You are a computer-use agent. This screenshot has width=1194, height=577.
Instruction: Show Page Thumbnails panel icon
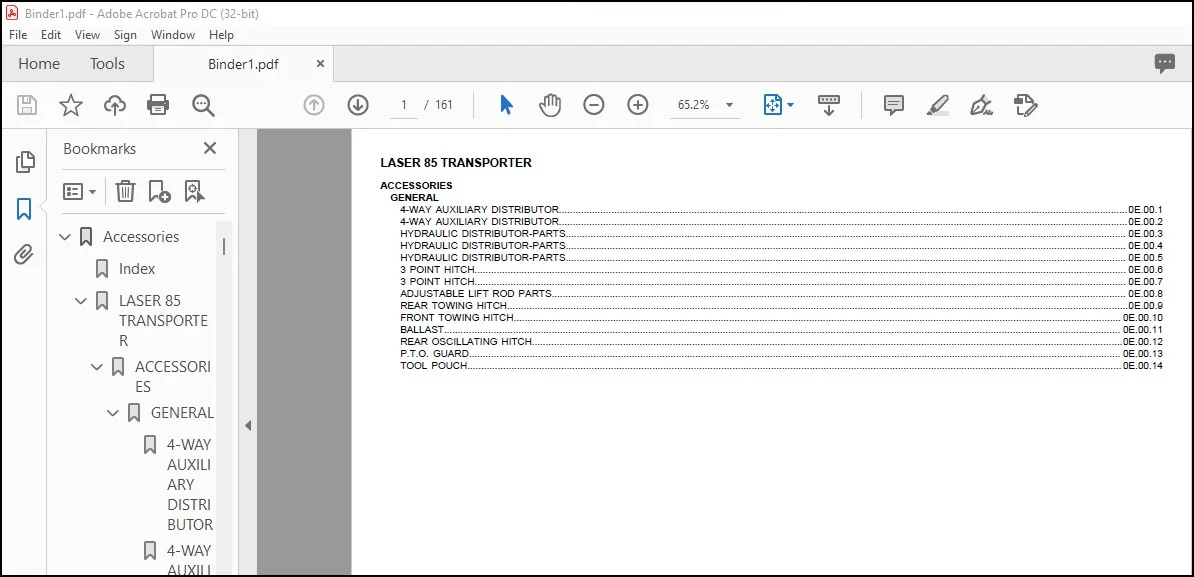24,161
